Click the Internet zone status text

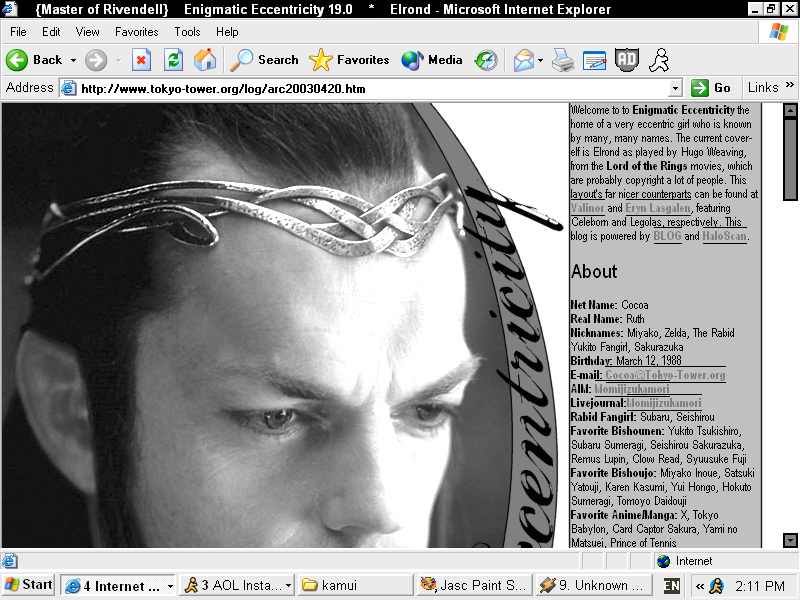[694, 561]
